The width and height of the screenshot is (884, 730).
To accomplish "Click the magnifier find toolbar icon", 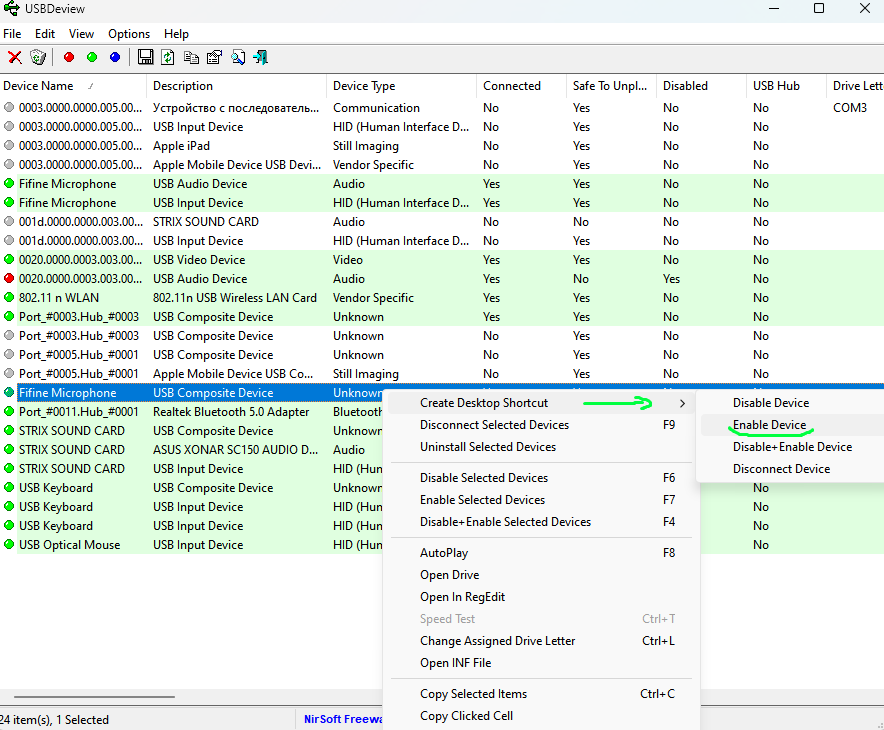I will point(238,57).
